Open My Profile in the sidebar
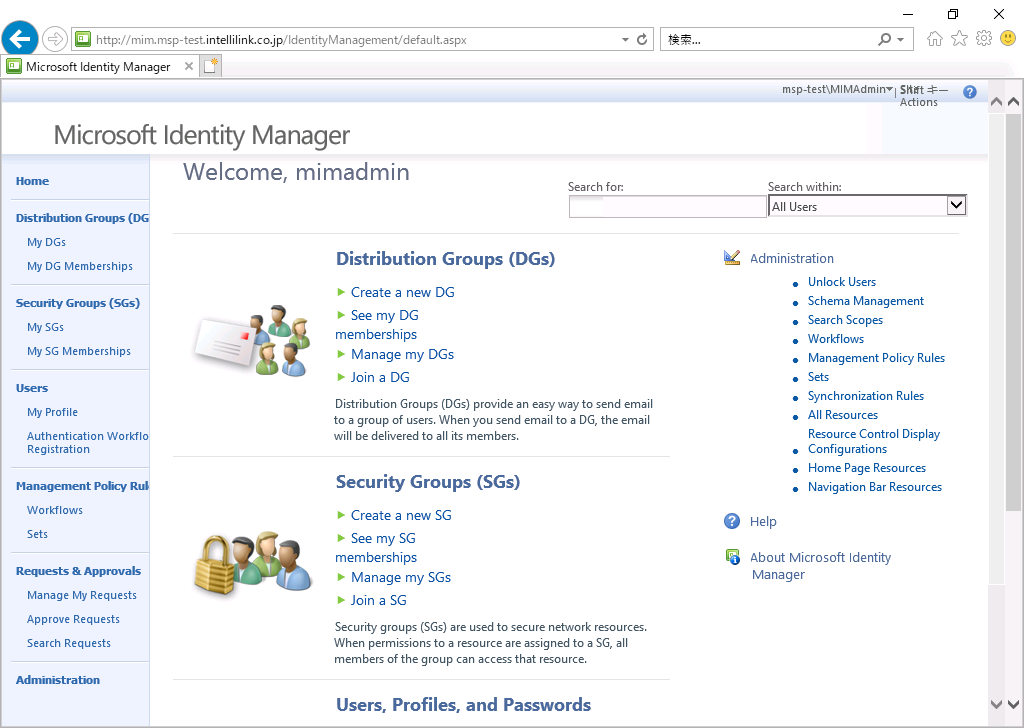The height and width of the screenshot is (728, 1024). tap(52, 412)
